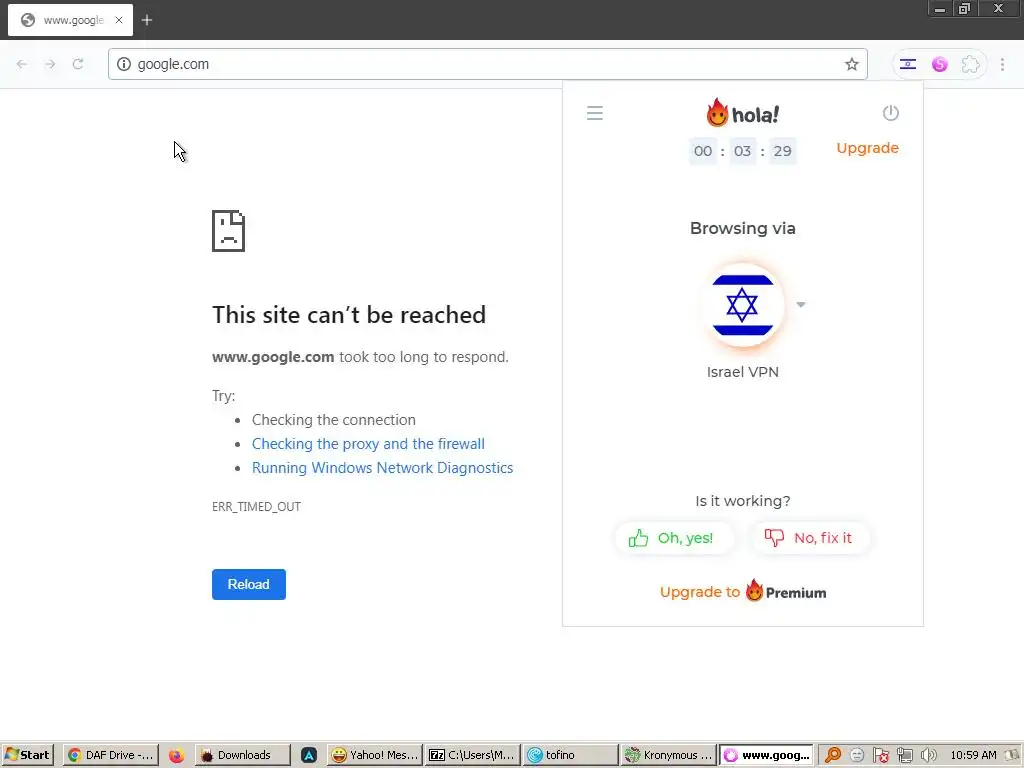This screenshot has height=768, width=1024.
Task: Expand the country selection dropdown arrow
Action: (x=801, y=304)
